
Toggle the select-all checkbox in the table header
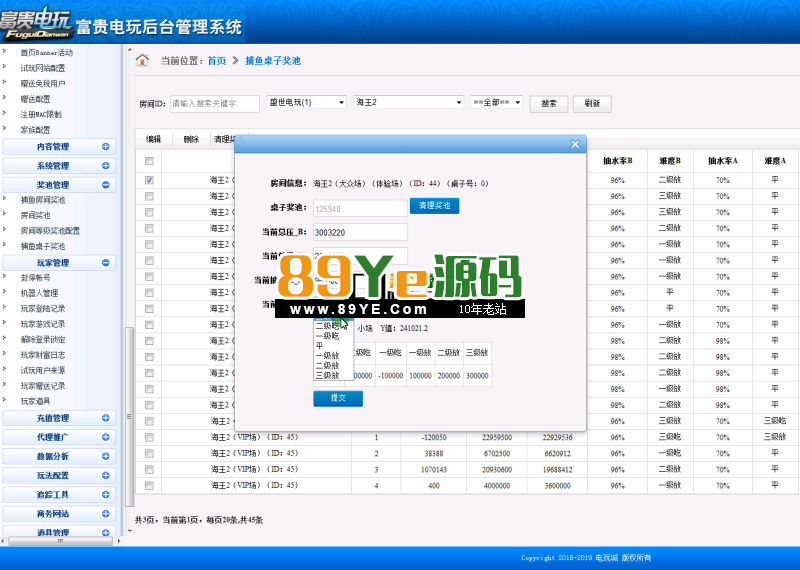149,161
